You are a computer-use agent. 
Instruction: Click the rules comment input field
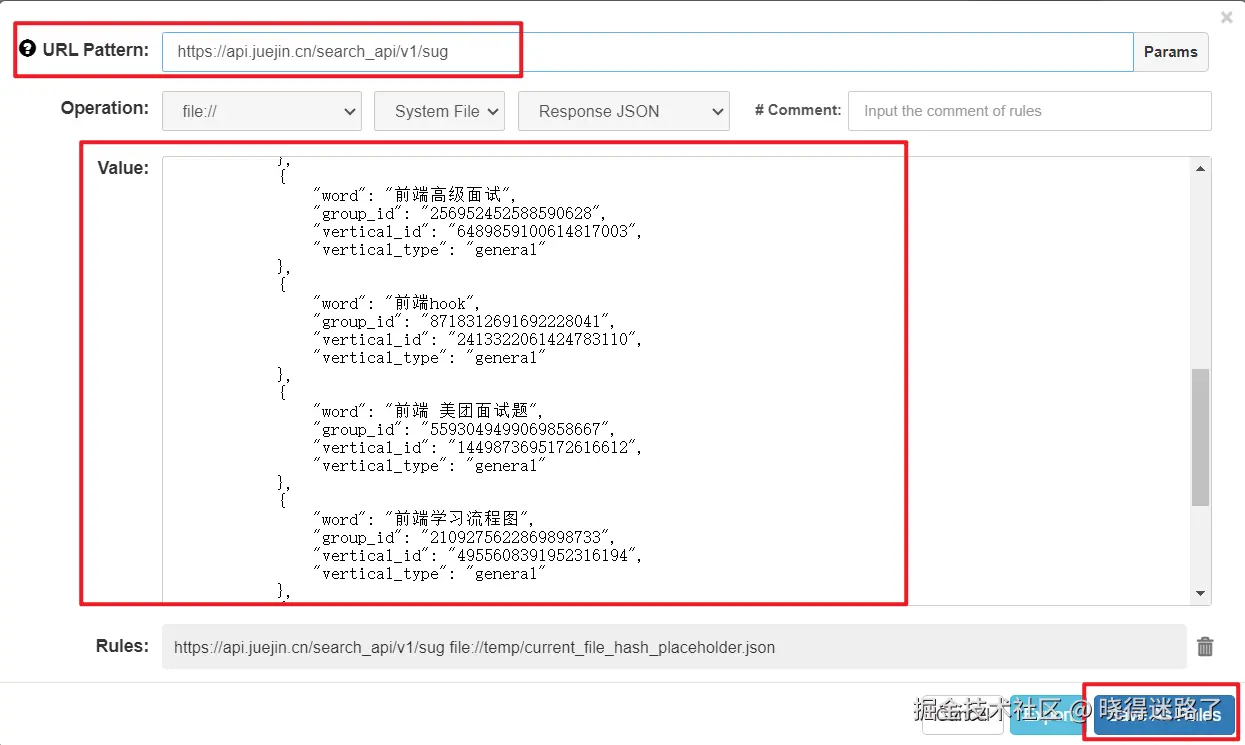1030,111
